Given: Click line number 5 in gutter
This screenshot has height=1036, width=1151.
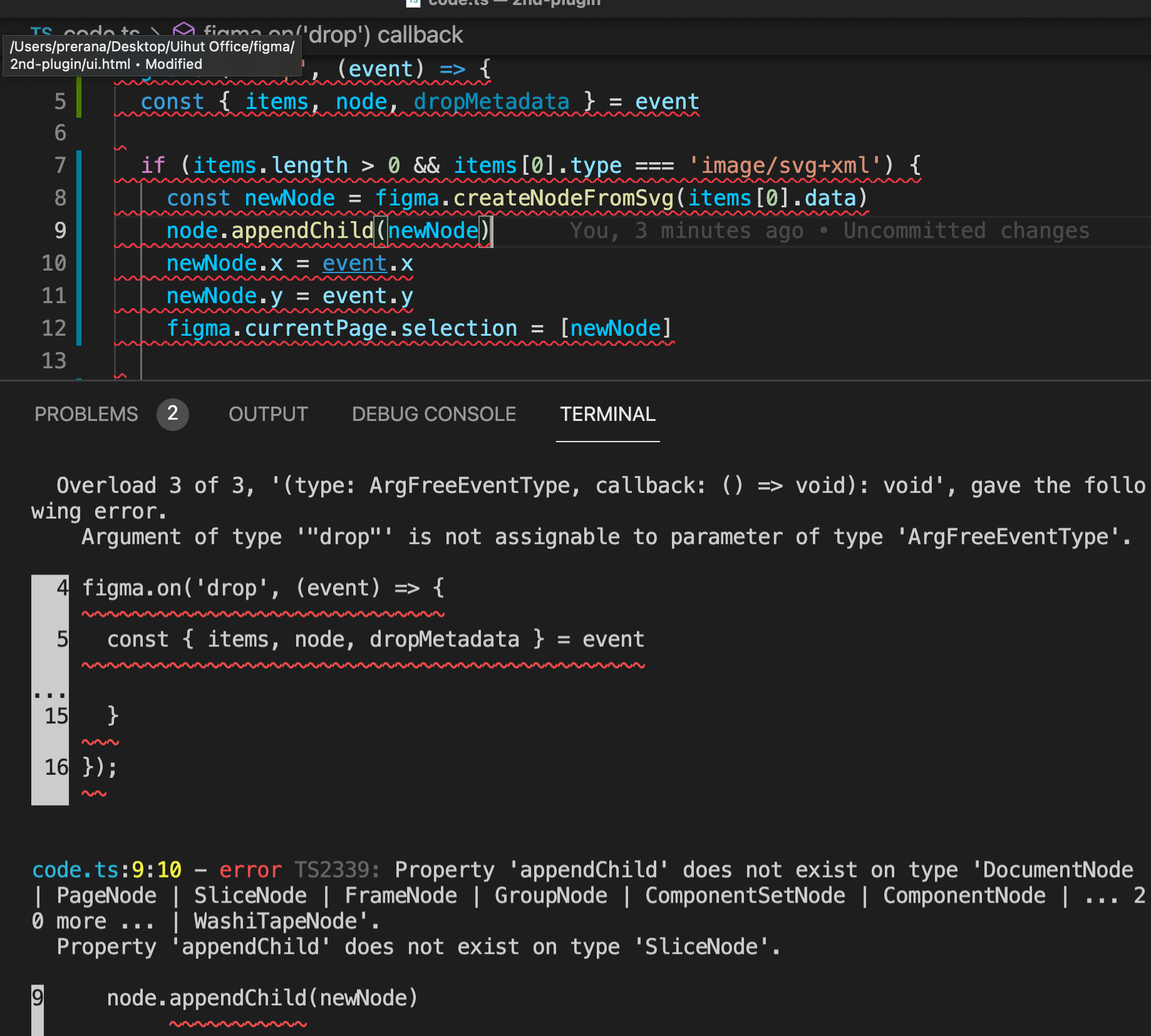Looking at the screenshot, I should [x=60, y=101].
